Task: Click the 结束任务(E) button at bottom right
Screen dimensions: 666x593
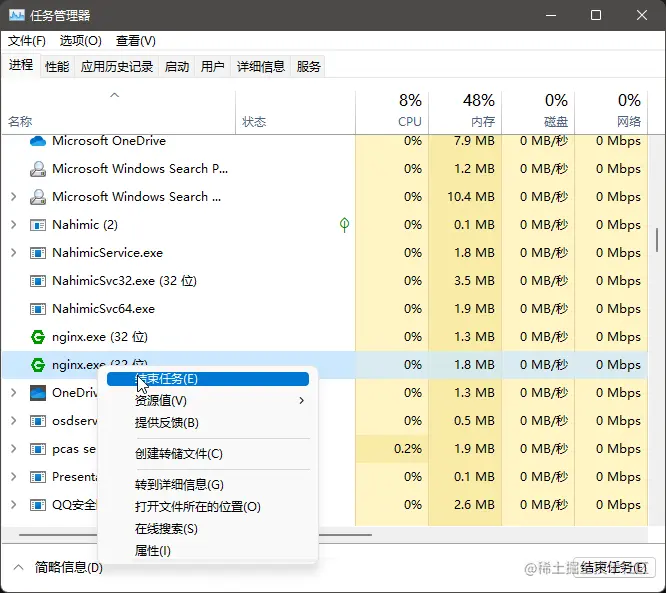Action: tap(614, 568)
